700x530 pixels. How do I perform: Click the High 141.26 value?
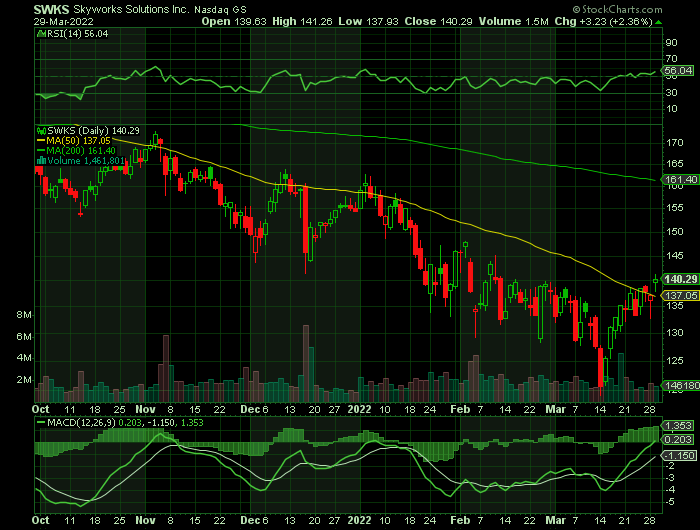302,21
